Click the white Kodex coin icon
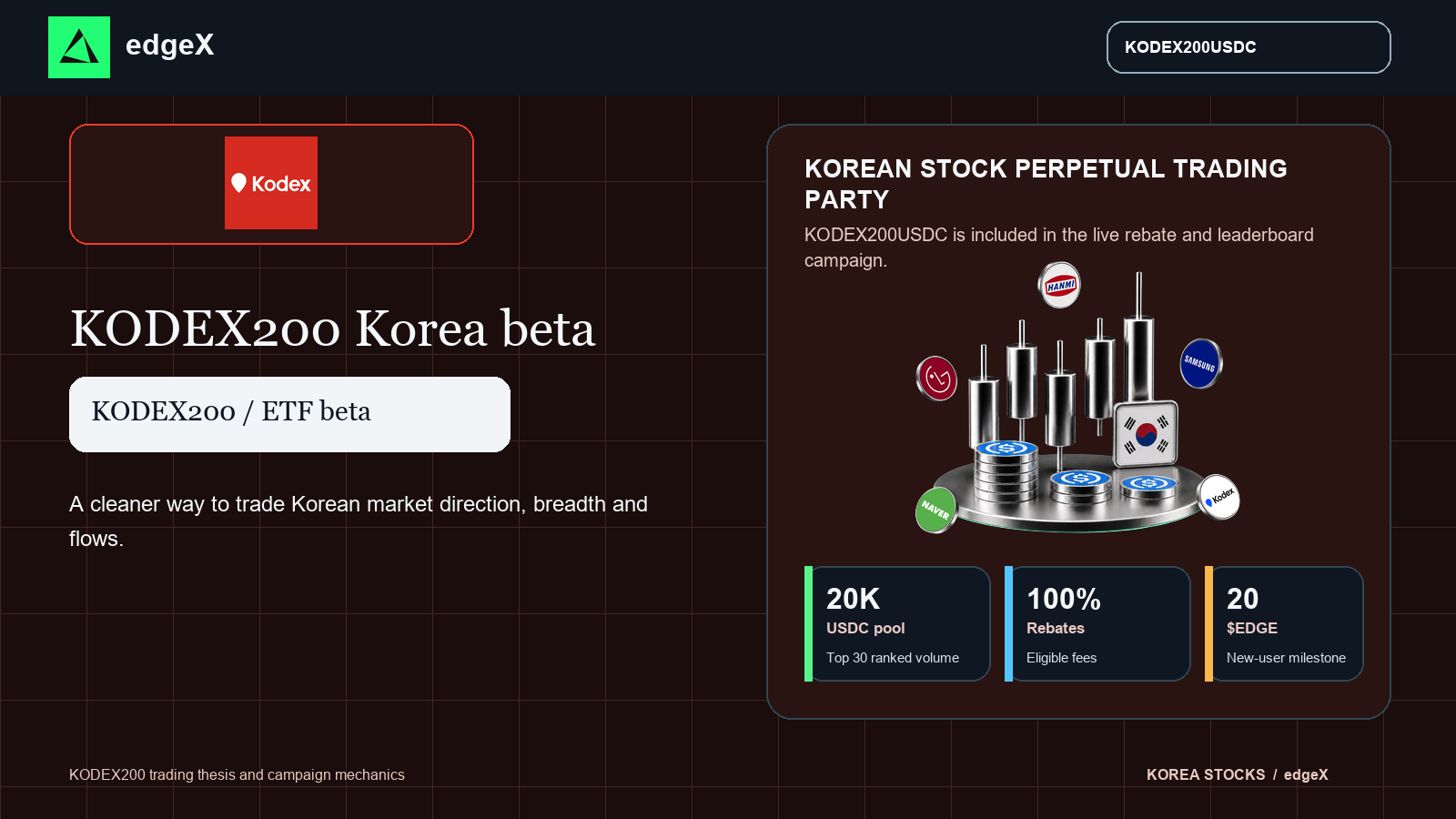 (1218, 497)
